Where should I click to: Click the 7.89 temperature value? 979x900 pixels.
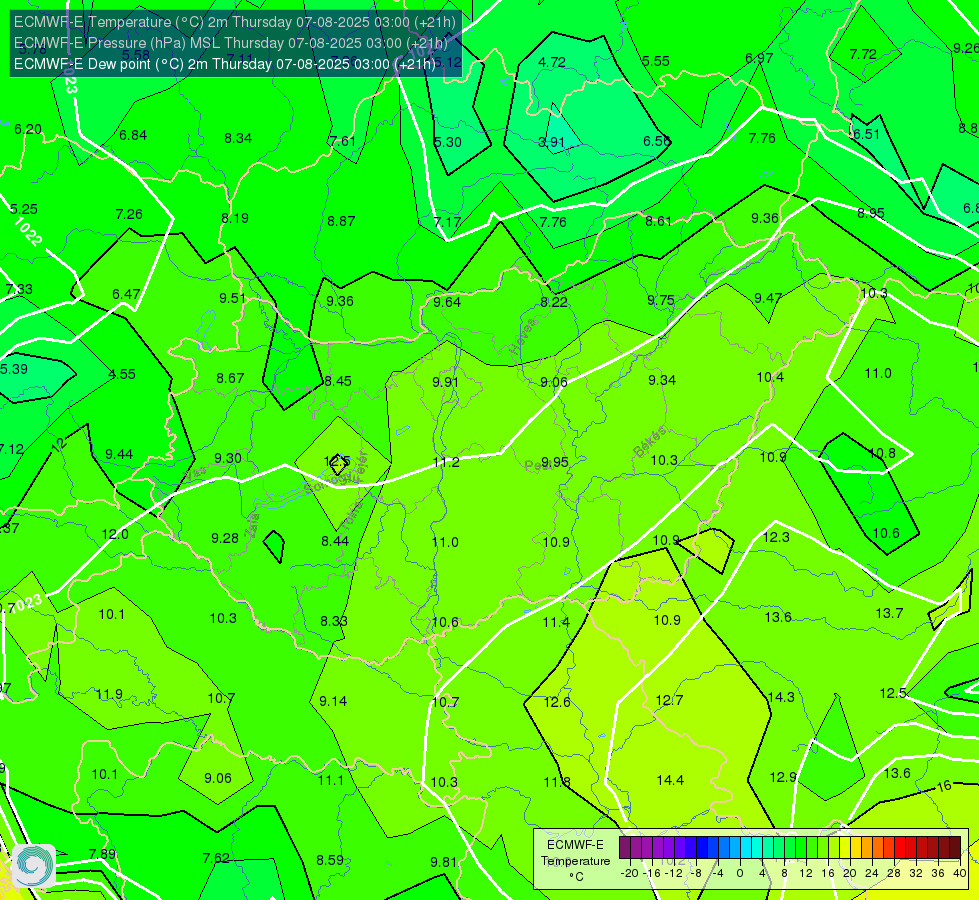coord(102,854)
